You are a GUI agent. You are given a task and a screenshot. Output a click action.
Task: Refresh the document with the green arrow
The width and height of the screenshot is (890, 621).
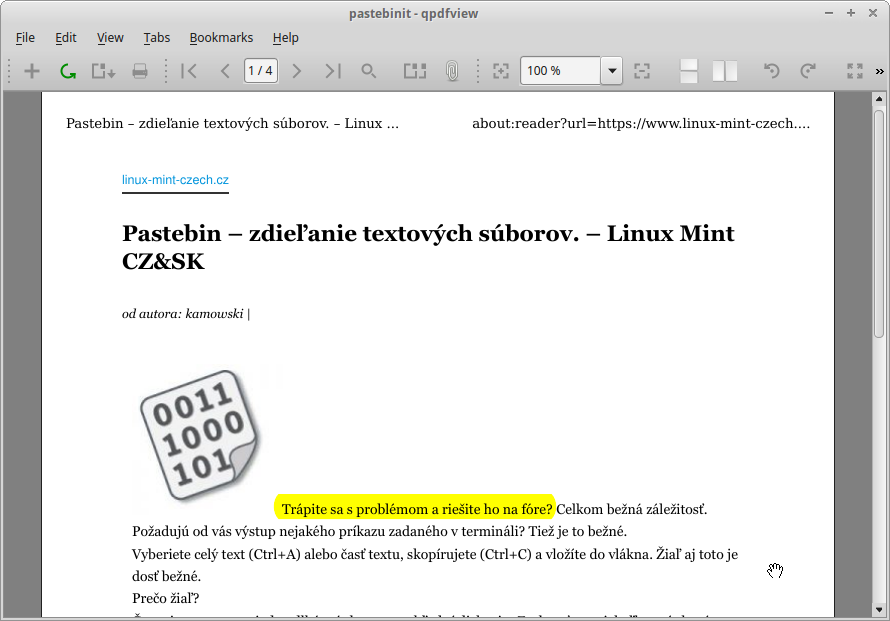(68, 71)
